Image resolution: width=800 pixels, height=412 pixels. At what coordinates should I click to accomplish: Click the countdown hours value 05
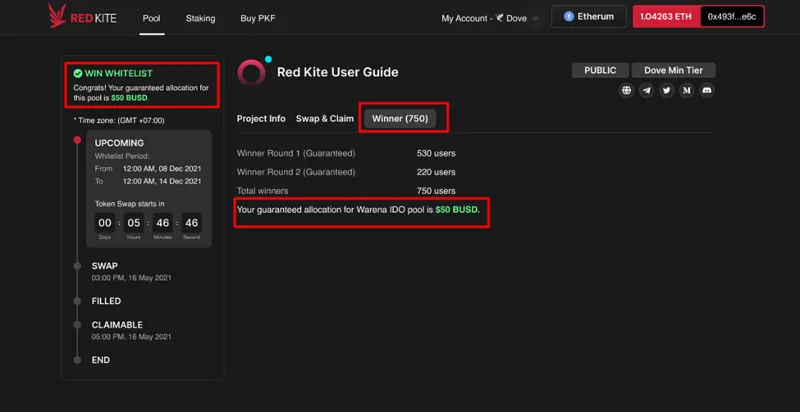pyautogui.click(x=134, y=223)
